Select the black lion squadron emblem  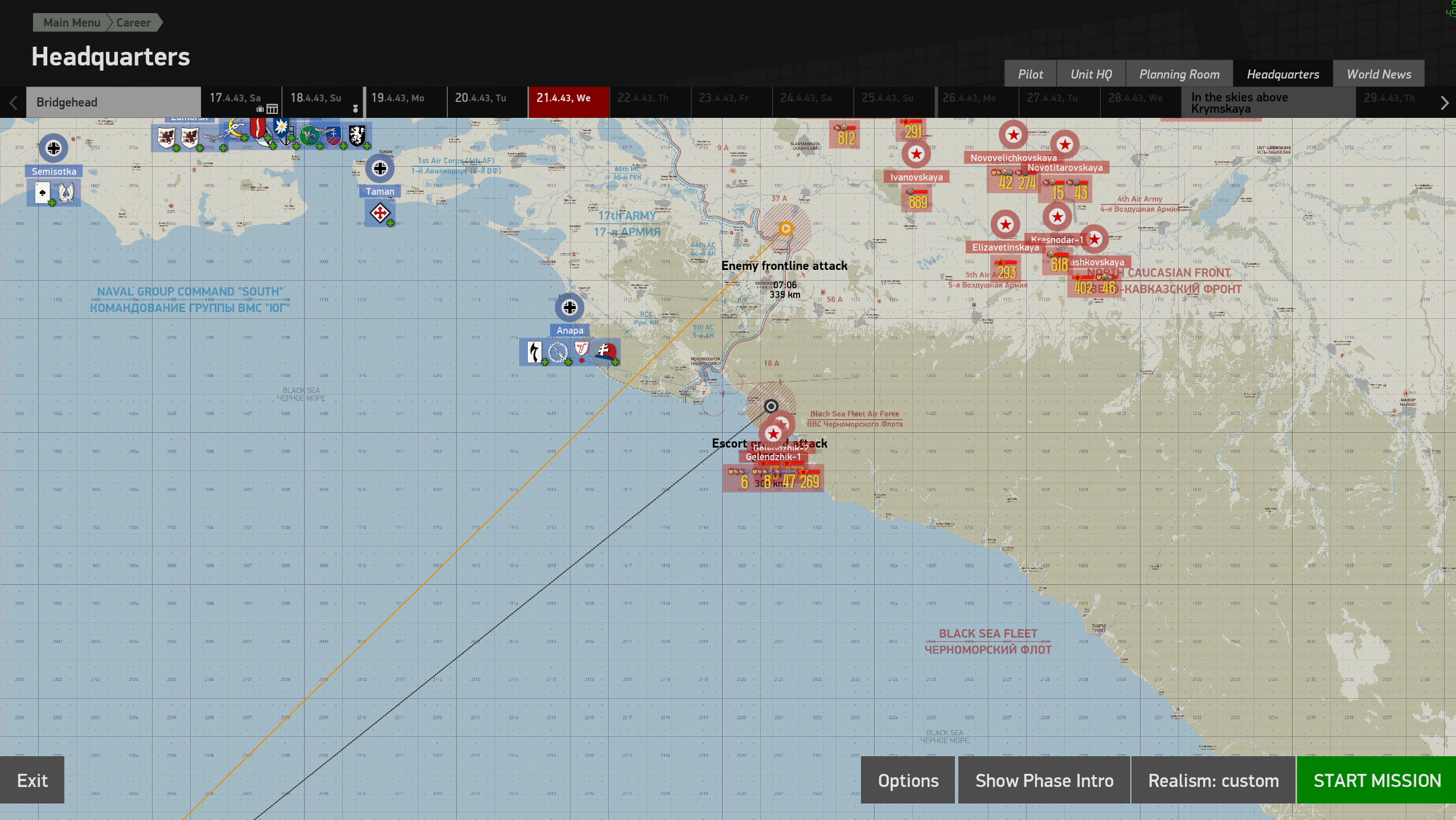[x=357, y=136]
